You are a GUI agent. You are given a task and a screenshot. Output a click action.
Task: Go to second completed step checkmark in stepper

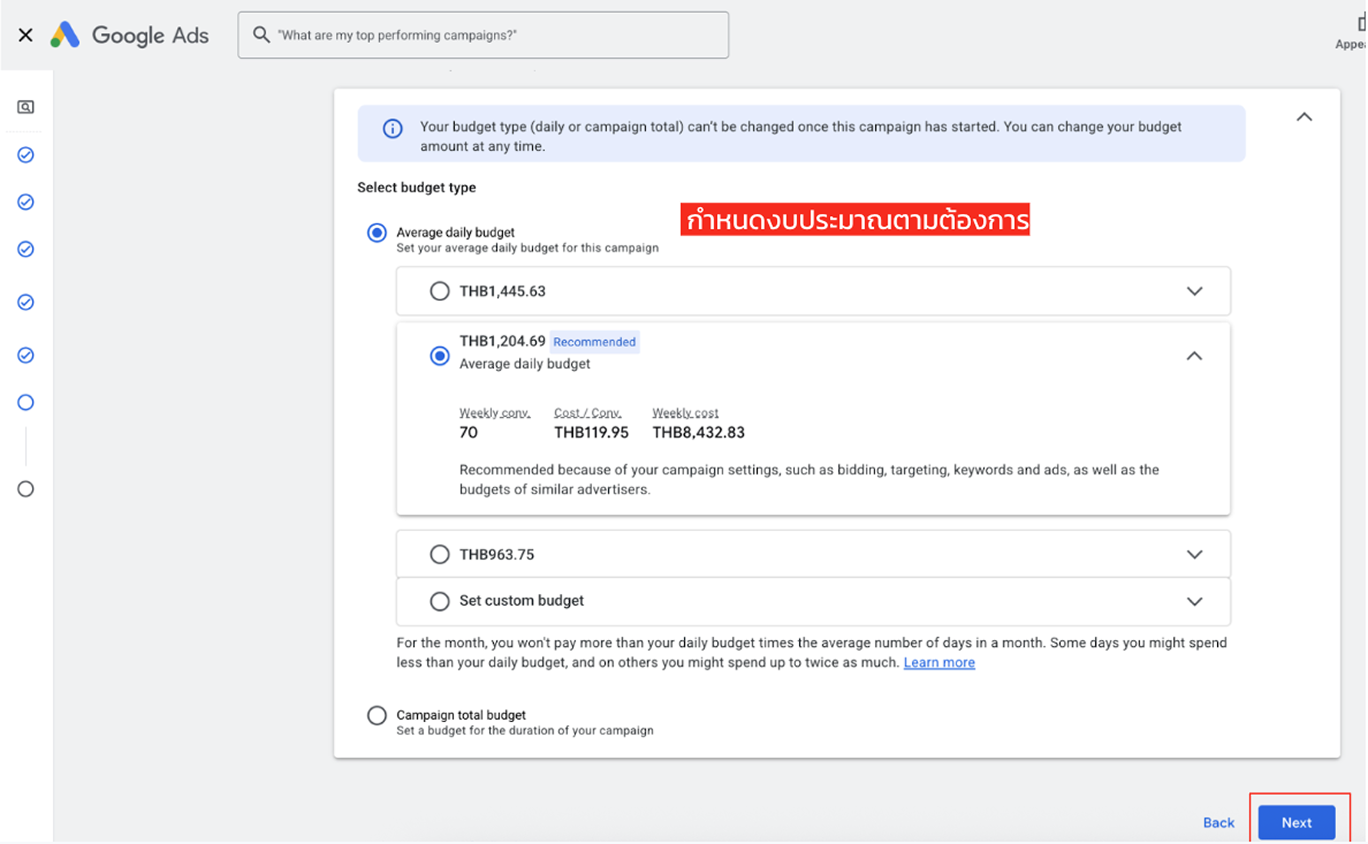pos(26,202)
